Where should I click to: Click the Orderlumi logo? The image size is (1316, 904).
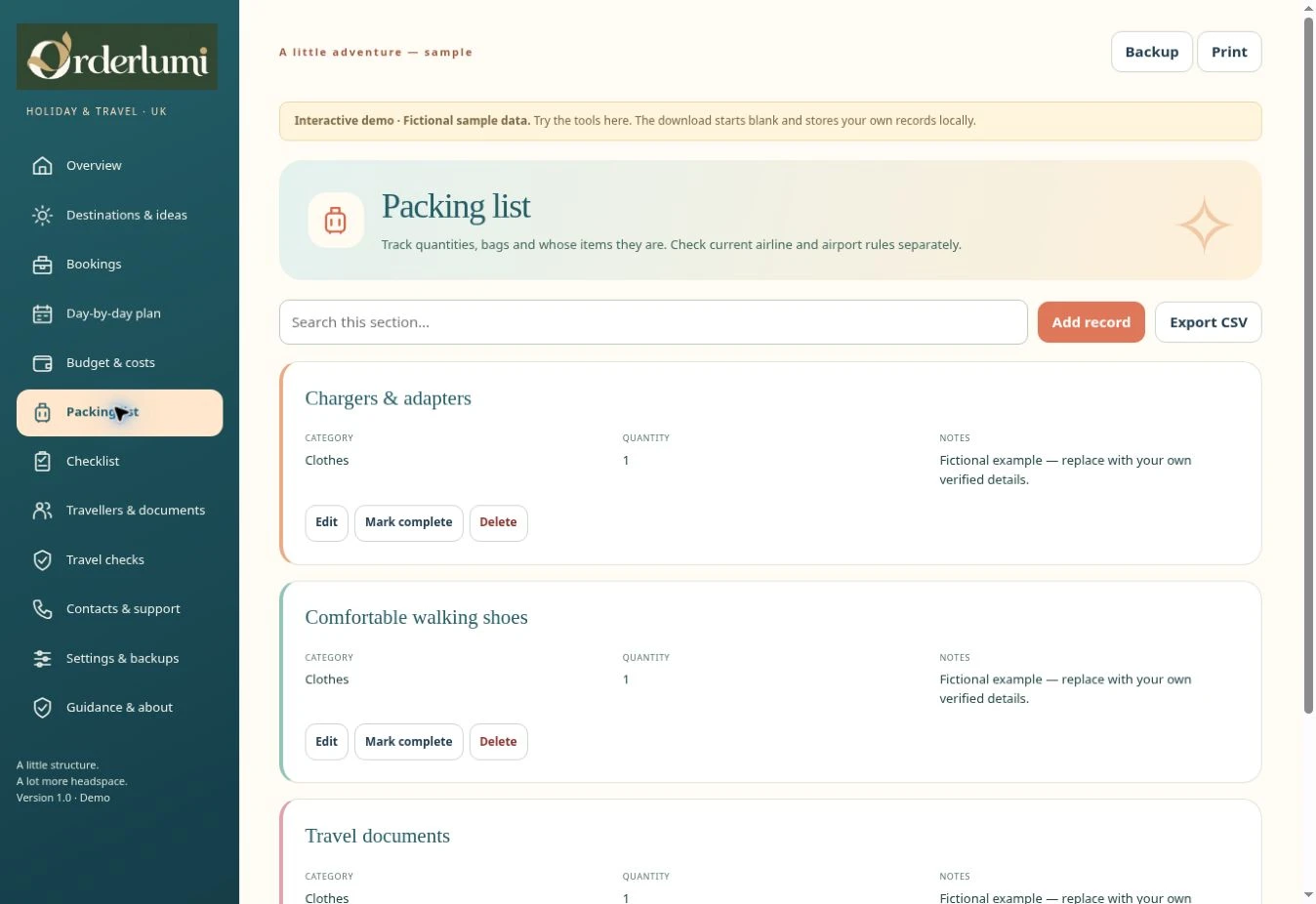[x=117, y=57]
